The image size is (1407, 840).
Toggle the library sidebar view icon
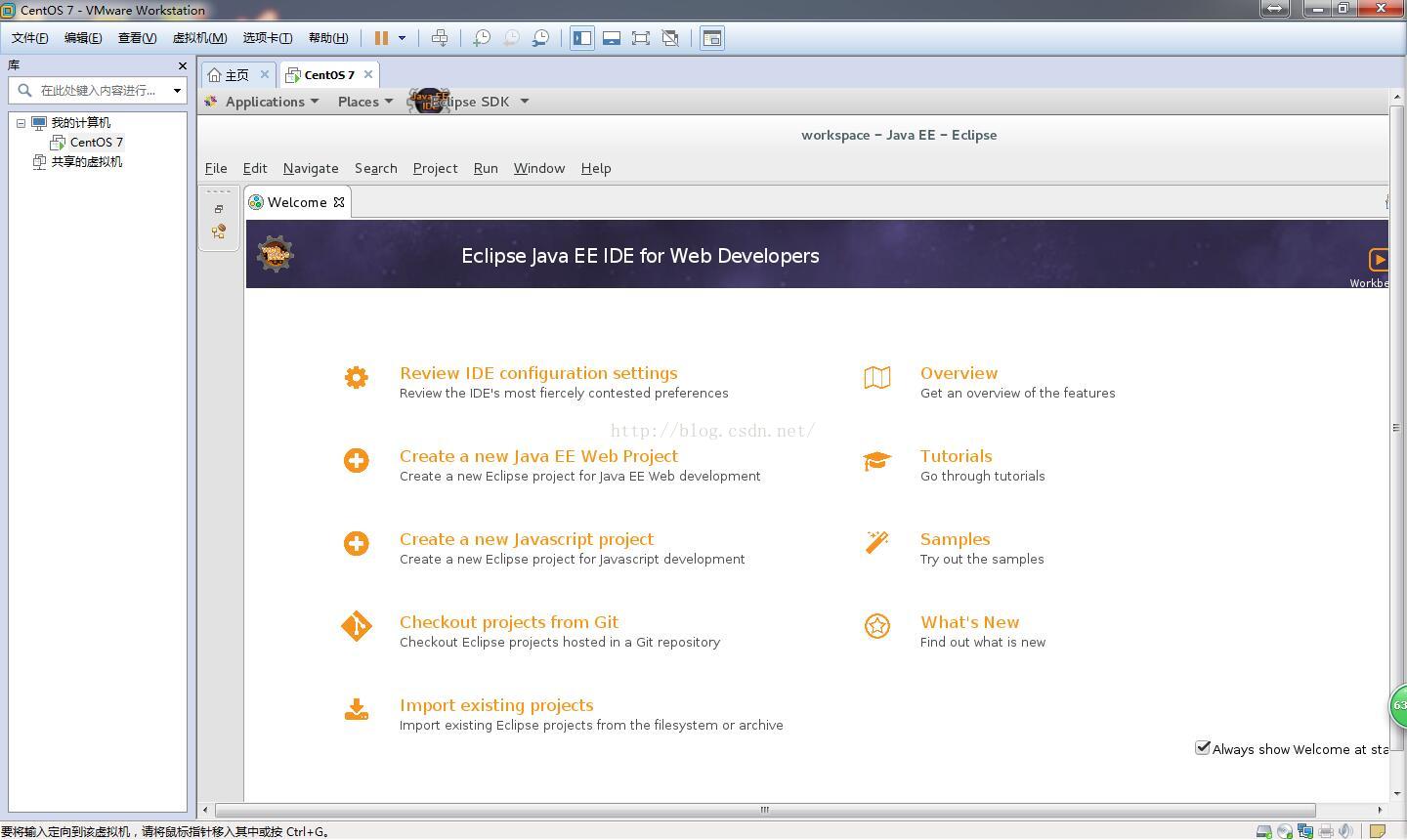point(582,38)
